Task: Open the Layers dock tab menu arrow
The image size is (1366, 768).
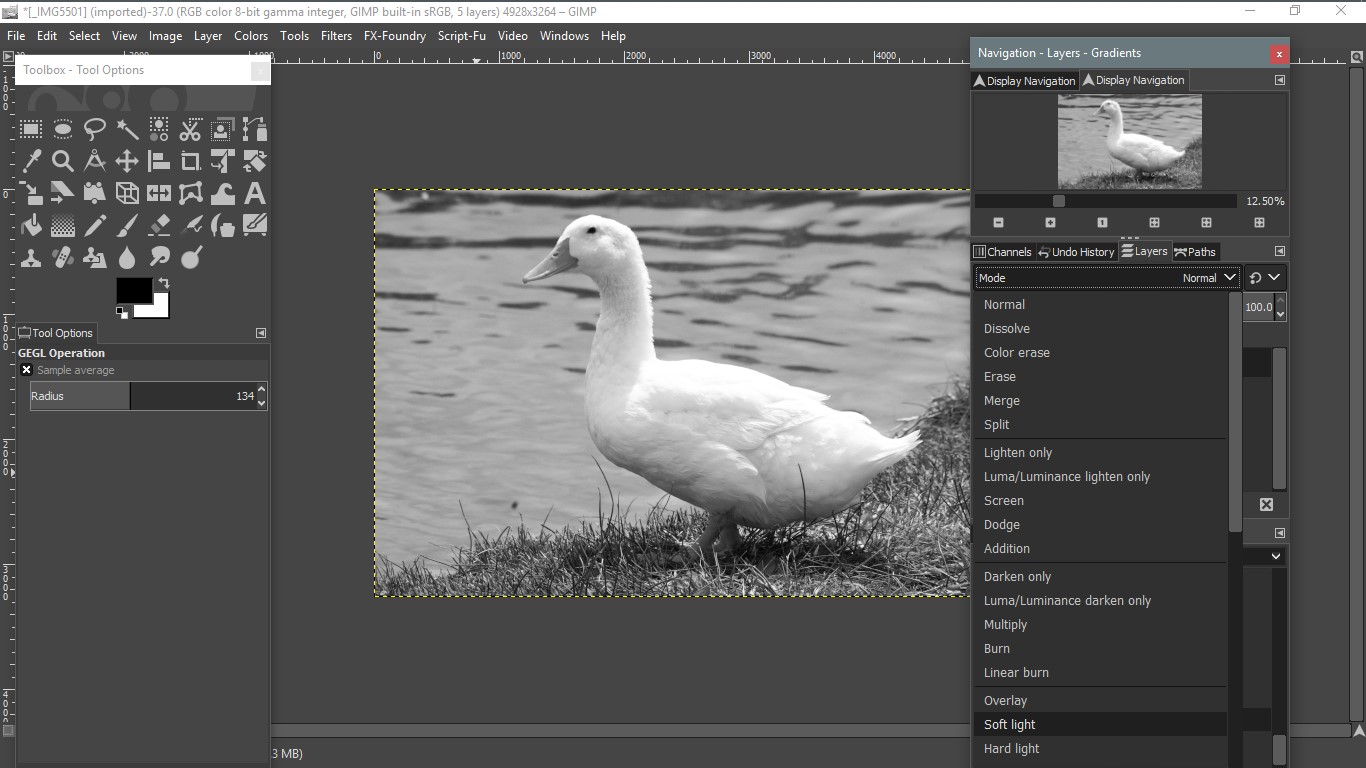Action: (x=1279, y=251)
